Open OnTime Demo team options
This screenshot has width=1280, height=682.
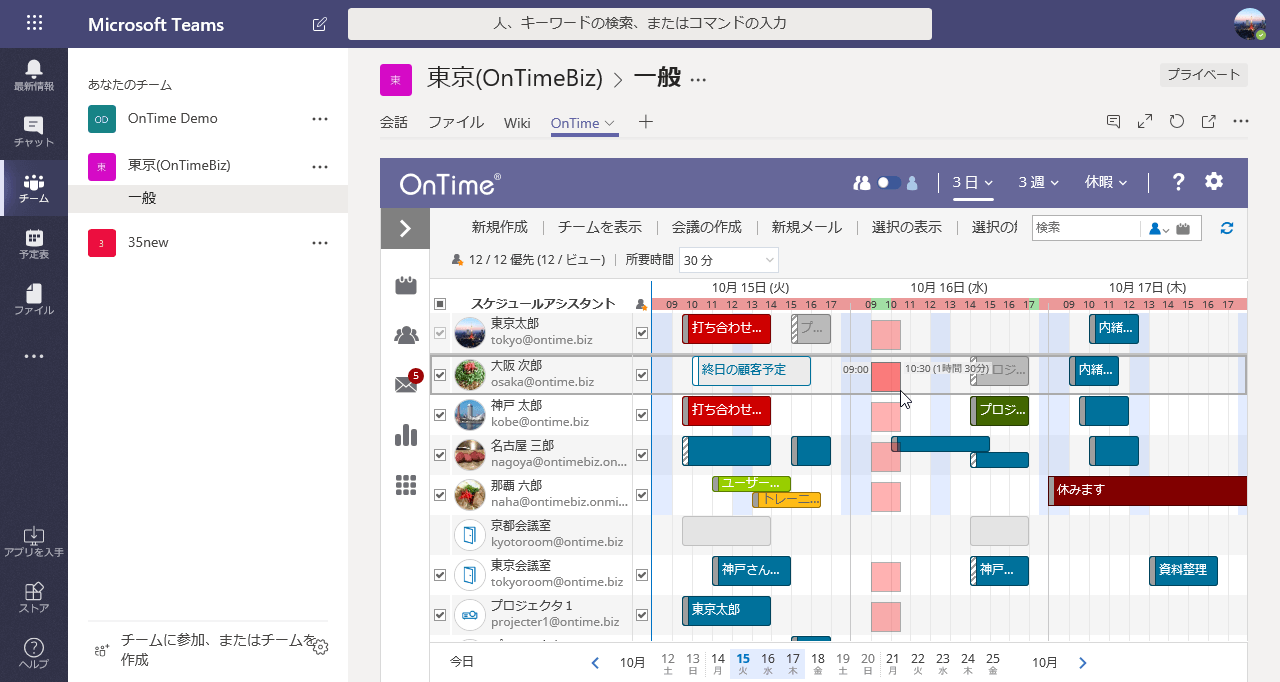[x=320, y=118]
